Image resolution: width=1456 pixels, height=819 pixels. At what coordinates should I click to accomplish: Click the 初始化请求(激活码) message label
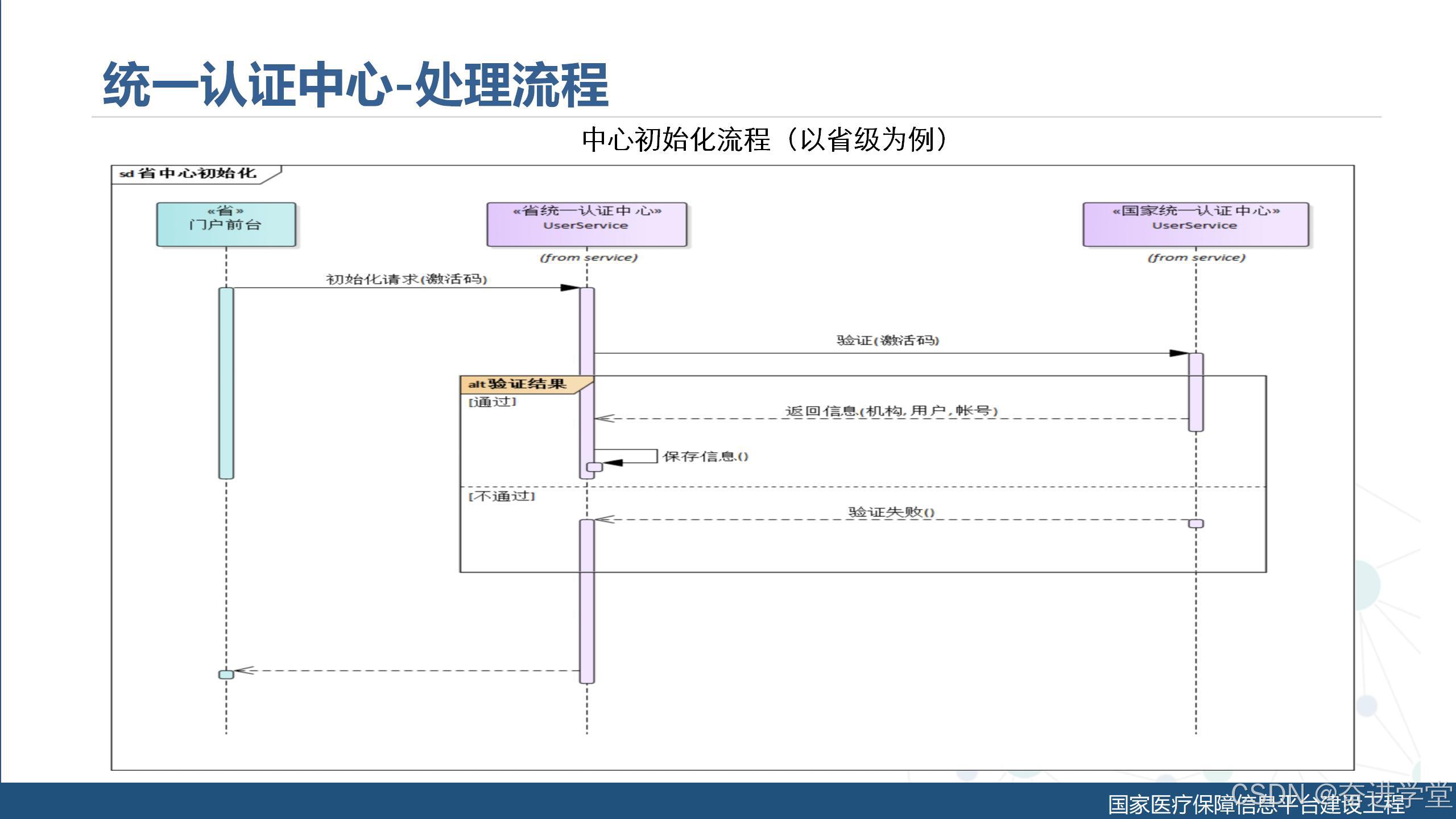(x=406, y=279)
